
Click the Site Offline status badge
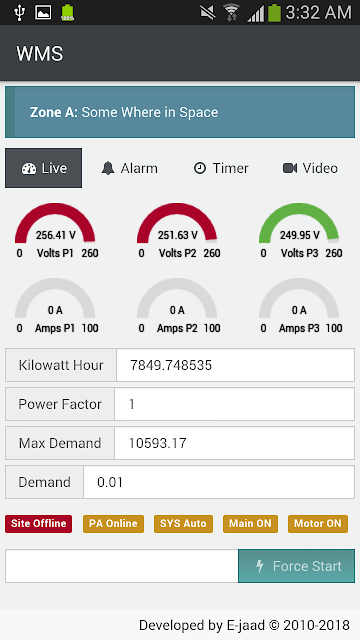click(38, 524)
